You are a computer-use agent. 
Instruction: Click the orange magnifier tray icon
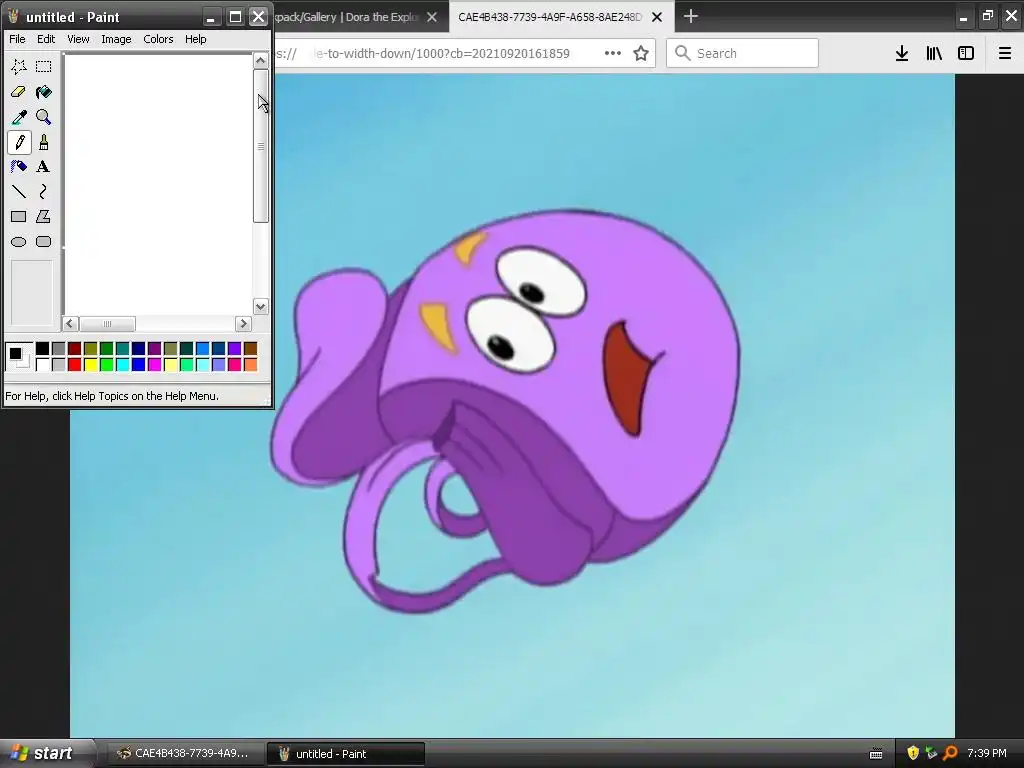pyautogui.click(x=950, y=753)
